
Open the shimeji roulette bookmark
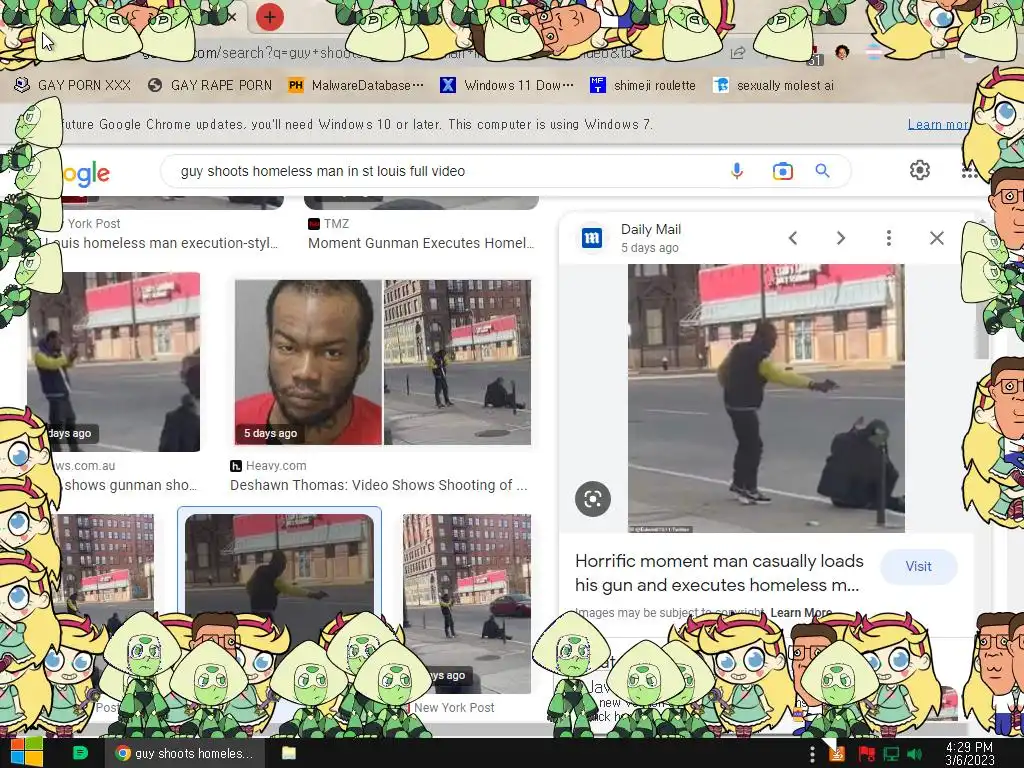[643, 85]
